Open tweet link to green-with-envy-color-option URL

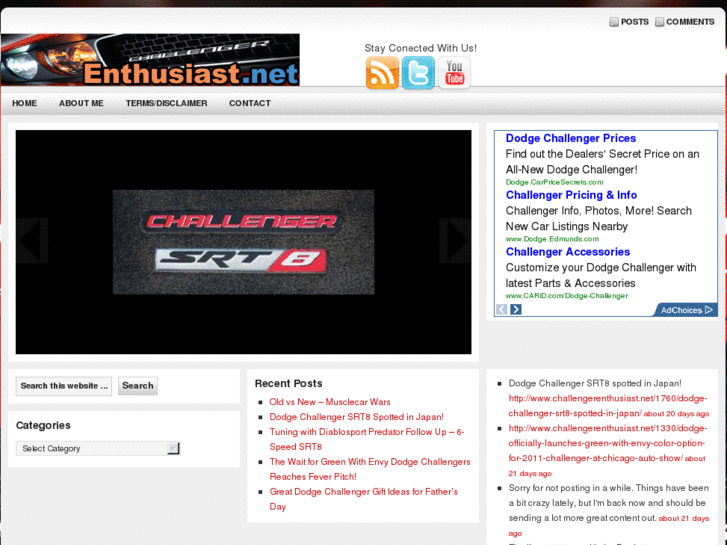click(x=607, y=443)
